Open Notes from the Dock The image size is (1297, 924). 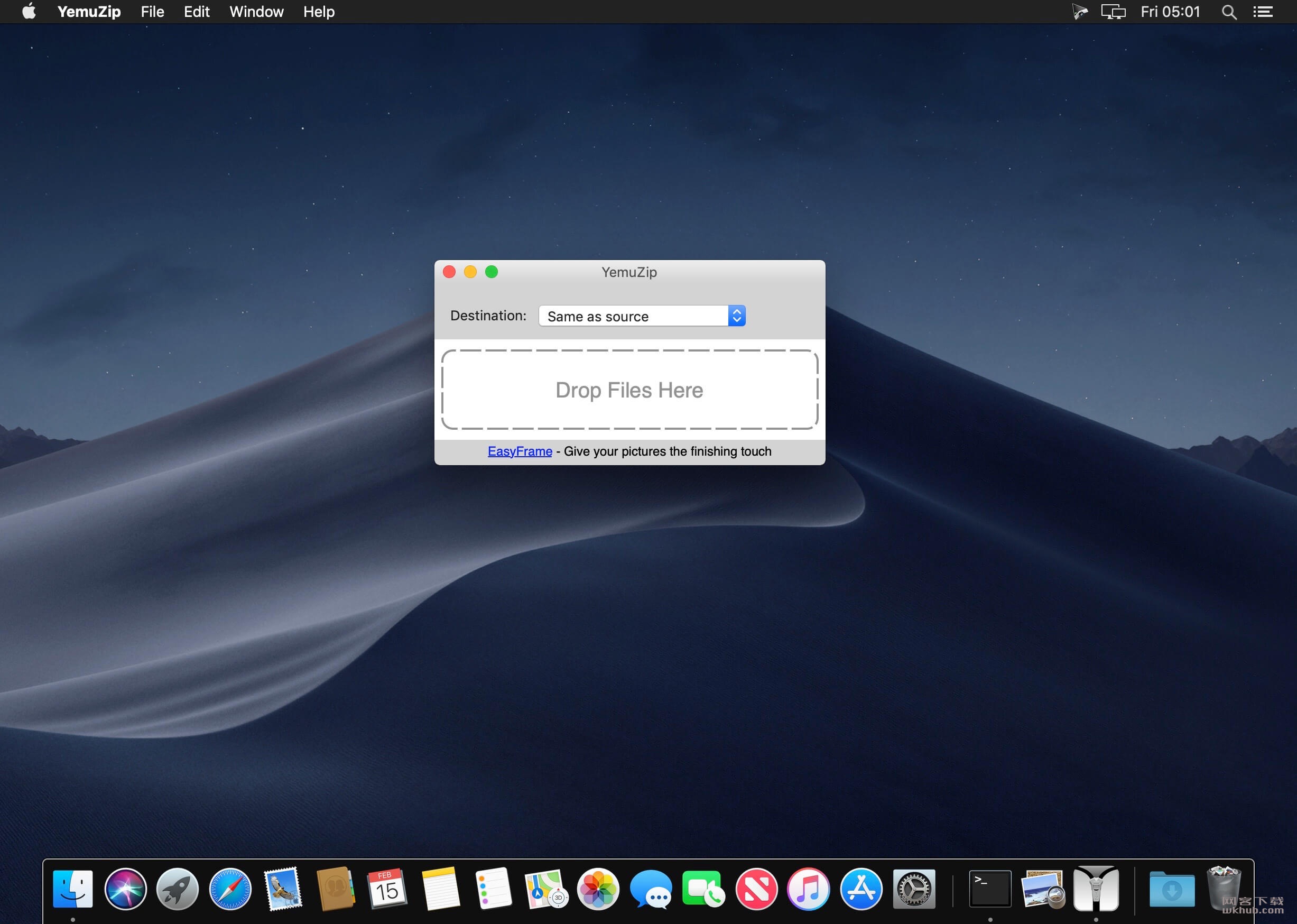440,889
